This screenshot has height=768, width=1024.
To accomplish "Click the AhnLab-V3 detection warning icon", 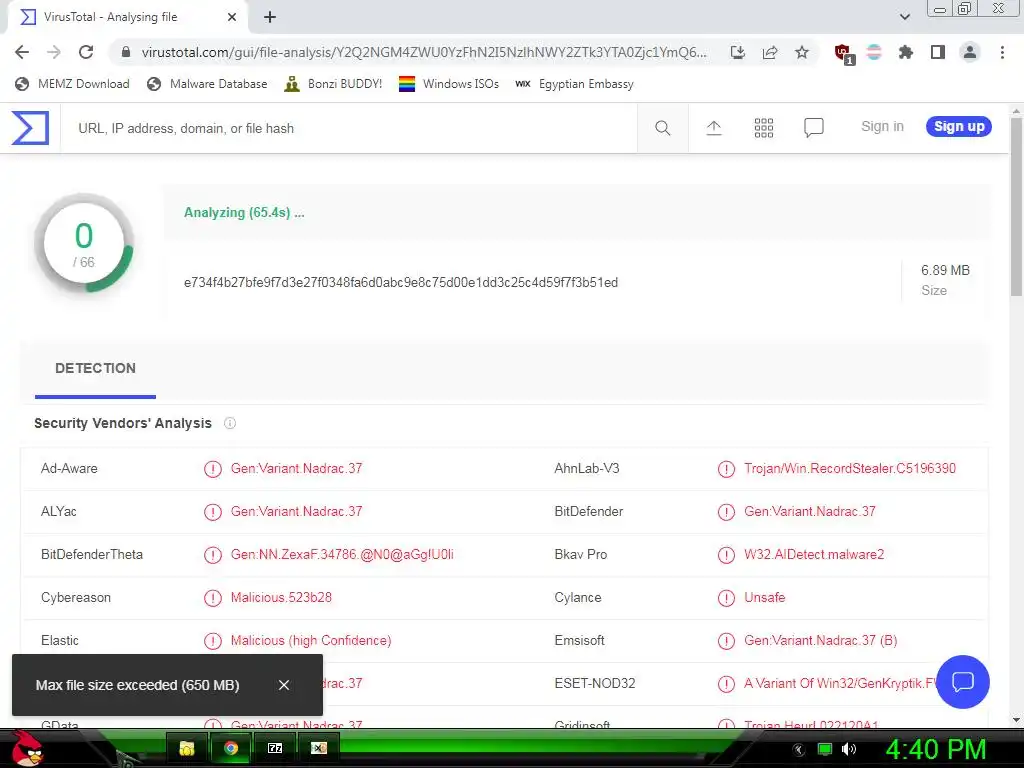I will pyautogui.click(x=726, y=469).
